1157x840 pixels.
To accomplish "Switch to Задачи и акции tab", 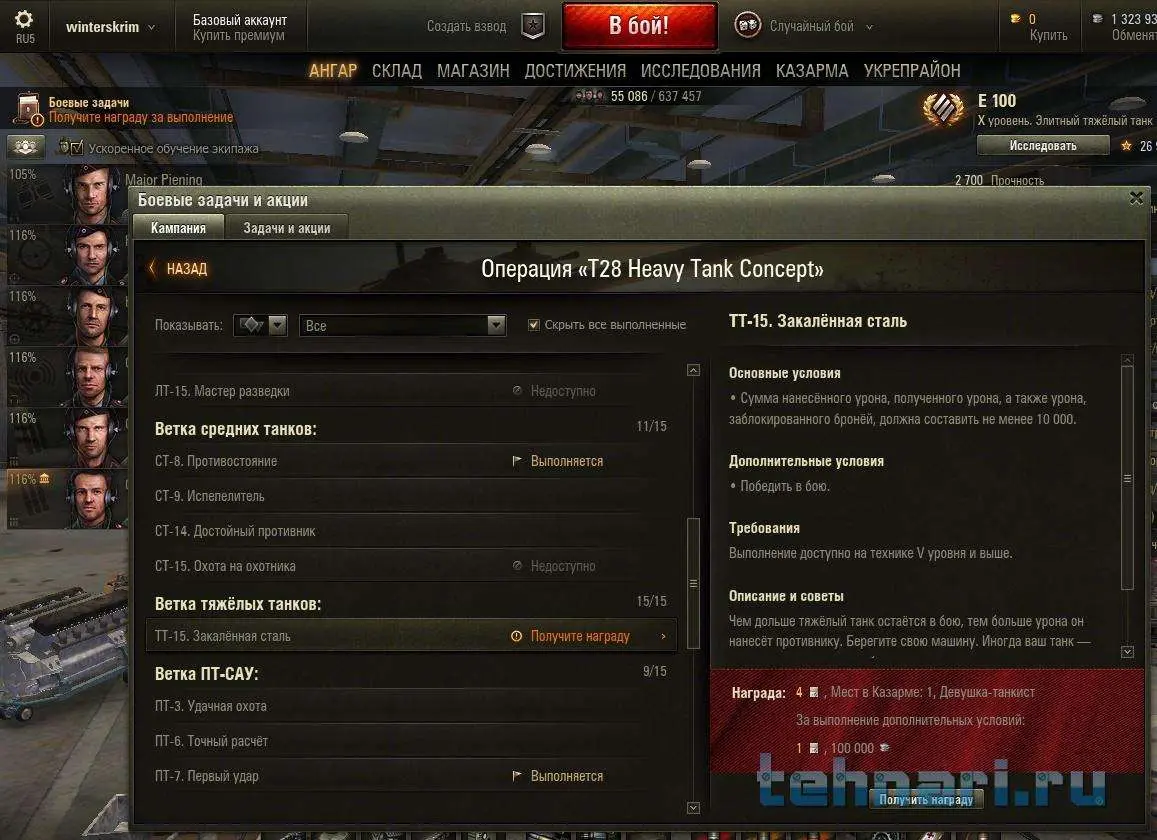I will point(287,228).
